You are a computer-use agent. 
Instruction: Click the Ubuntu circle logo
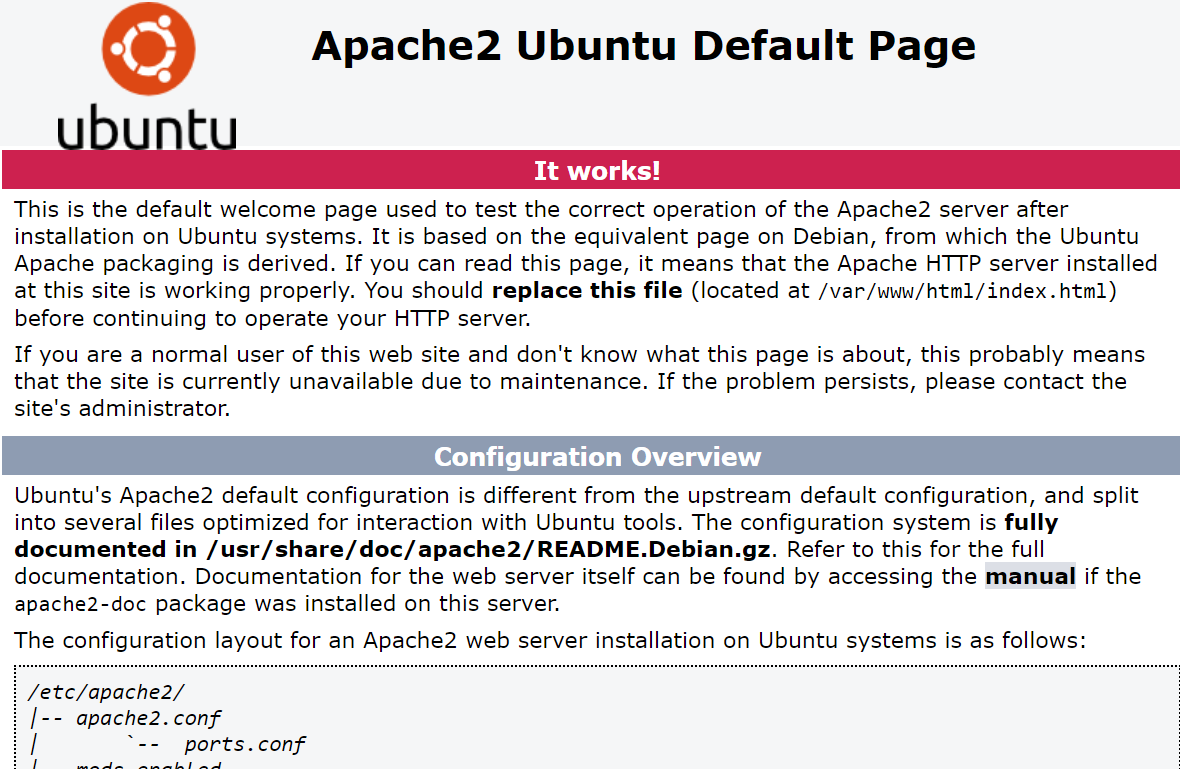149,48
